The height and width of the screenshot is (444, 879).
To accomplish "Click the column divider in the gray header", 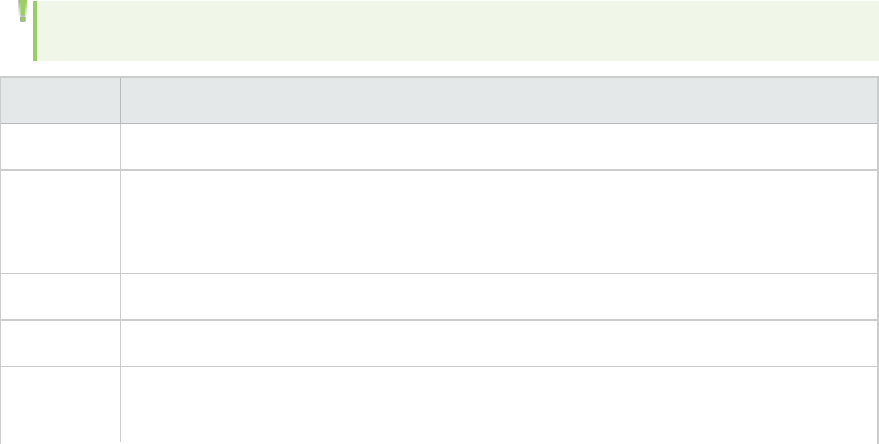I will (x=121, y=108).
